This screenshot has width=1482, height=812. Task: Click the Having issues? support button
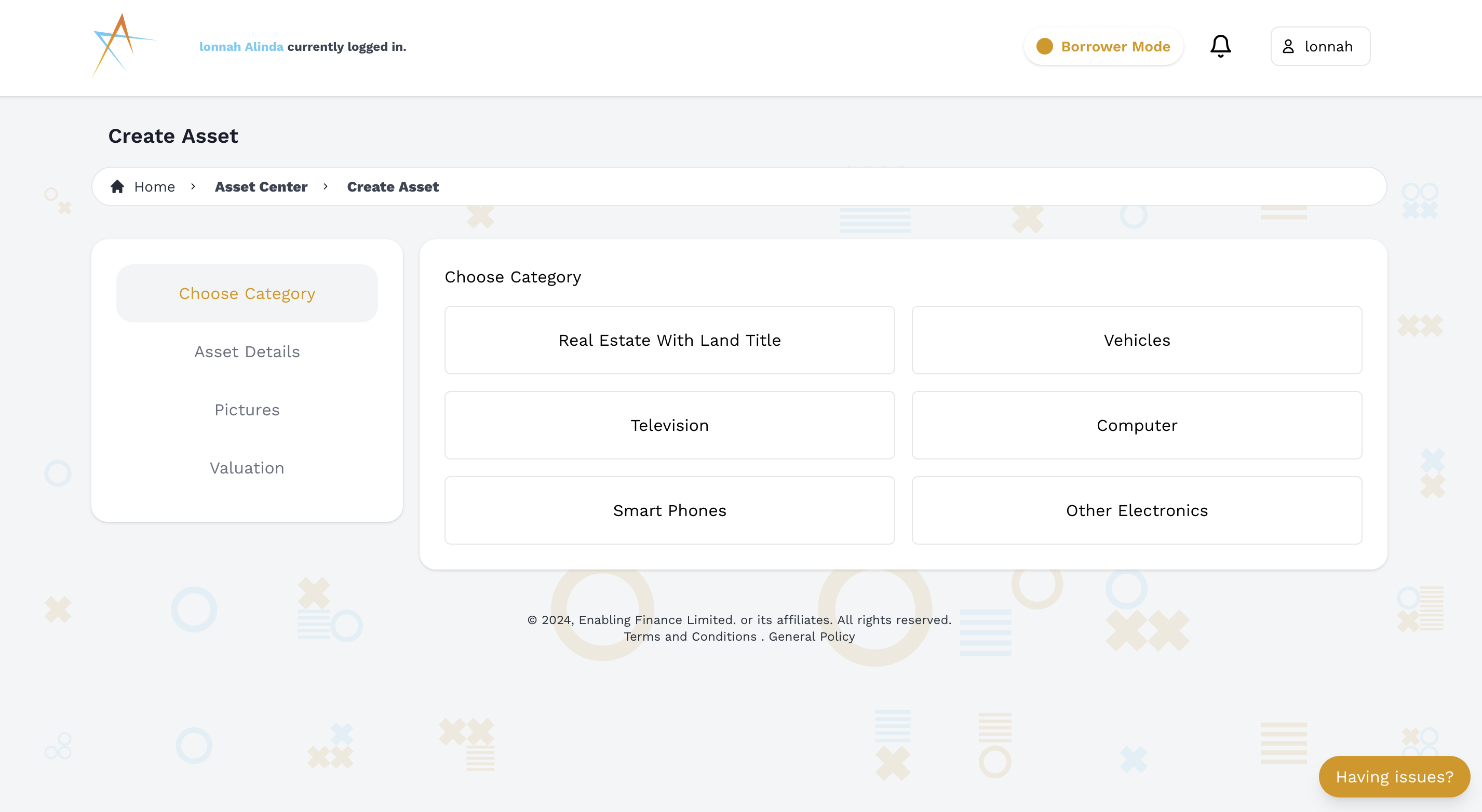point(1394,776)
